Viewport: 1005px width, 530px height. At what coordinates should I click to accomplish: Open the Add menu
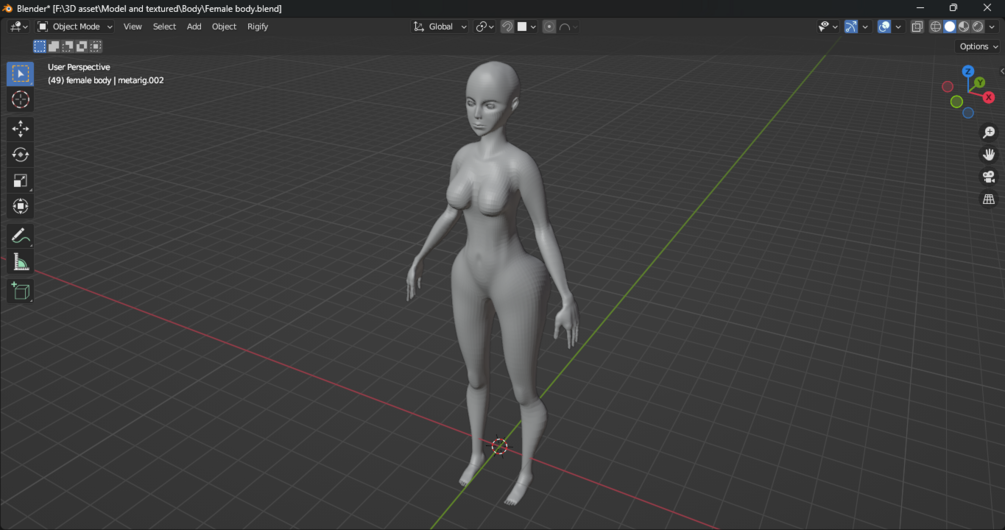tap(194, 26)
